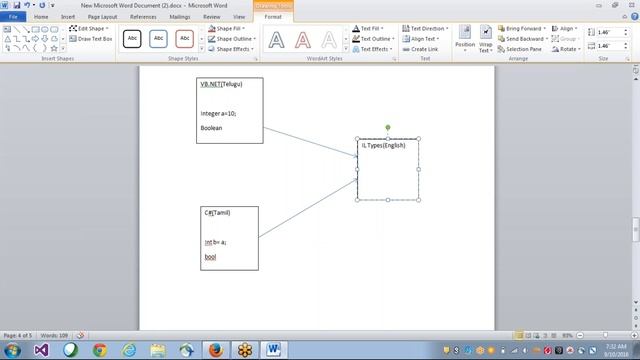Open Google Chrome from the taskbar

[x=100, y=350]
